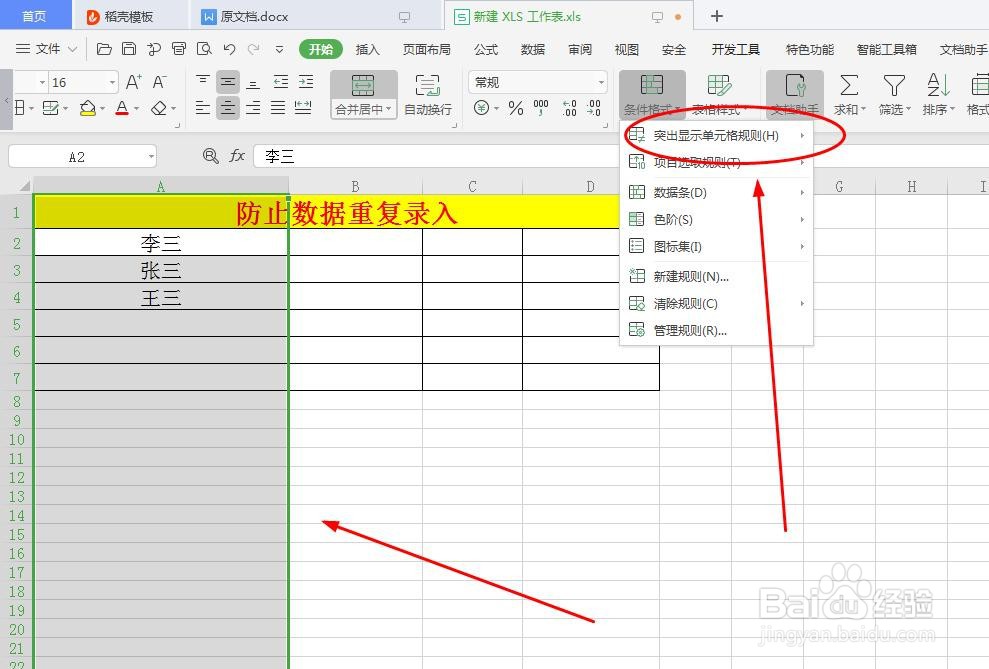Switch to the 插入 ribbon tab
The width and height of the screenshot is (989, 669).
point(367,48)
